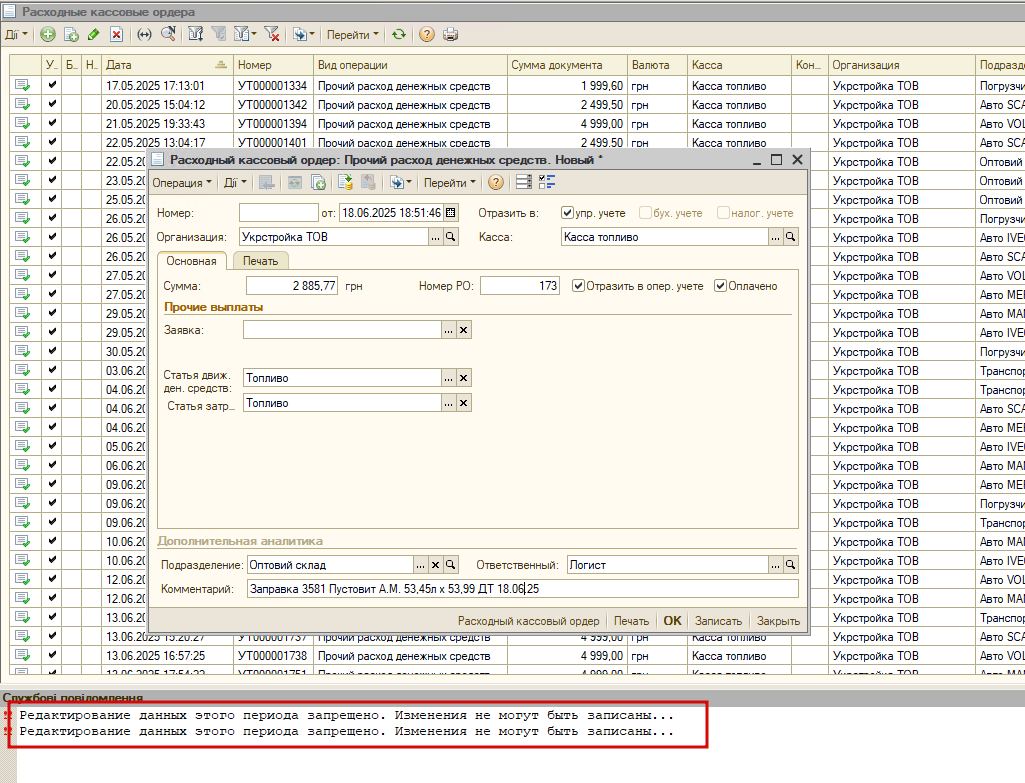Open the Ответственный record with magnifier
The height and width of the screenshot is (783, 1025).
pyautogui.click(x=790, y=565)
